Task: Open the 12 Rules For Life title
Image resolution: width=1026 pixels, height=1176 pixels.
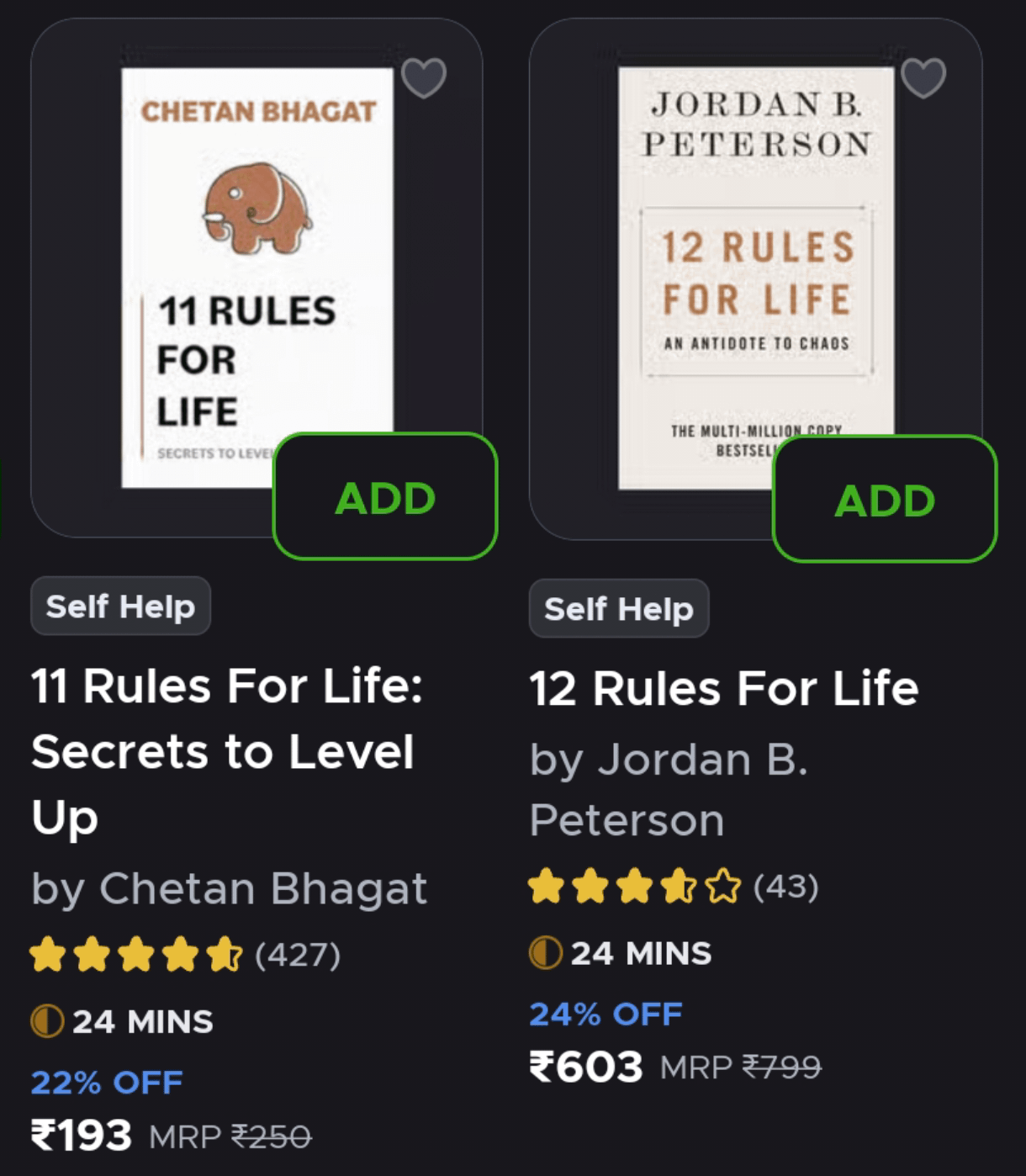Action: [723, 688]
